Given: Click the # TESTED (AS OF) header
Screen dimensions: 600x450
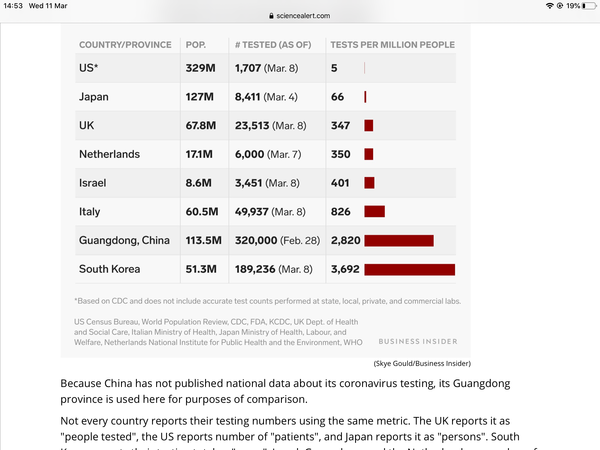Looking at the screenshot, I should pos(270,45).
